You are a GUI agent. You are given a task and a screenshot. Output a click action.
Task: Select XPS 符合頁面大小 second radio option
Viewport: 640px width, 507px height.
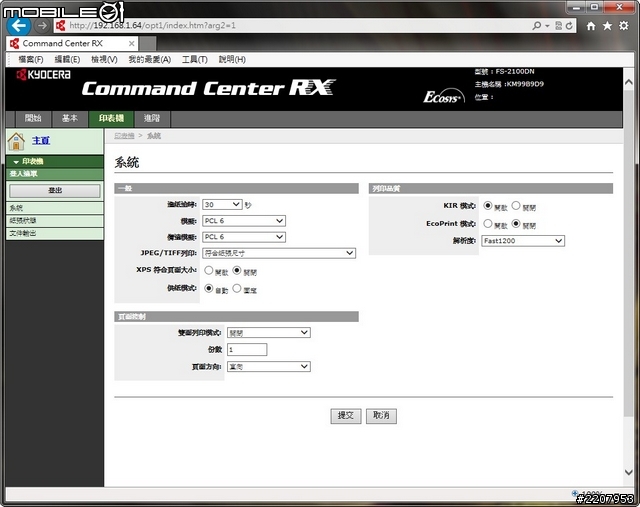tap(237, 270)
